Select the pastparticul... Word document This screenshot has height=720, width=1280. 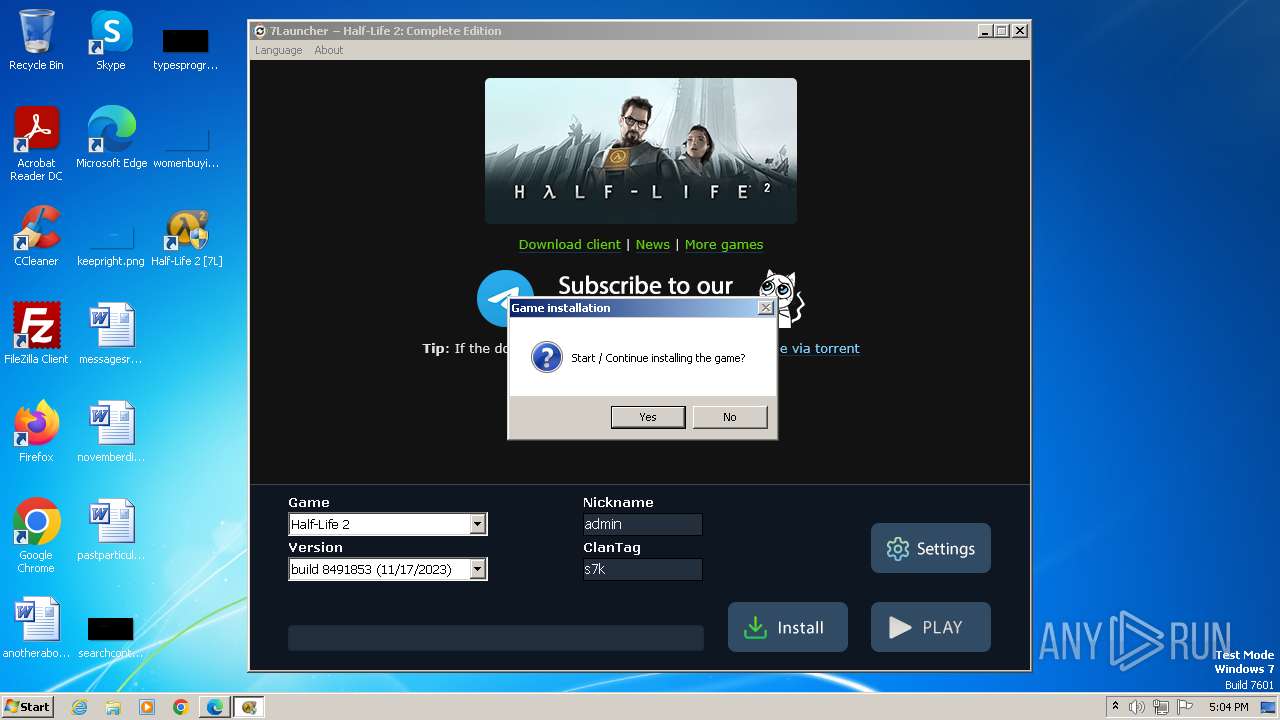[x=111, y=530]
